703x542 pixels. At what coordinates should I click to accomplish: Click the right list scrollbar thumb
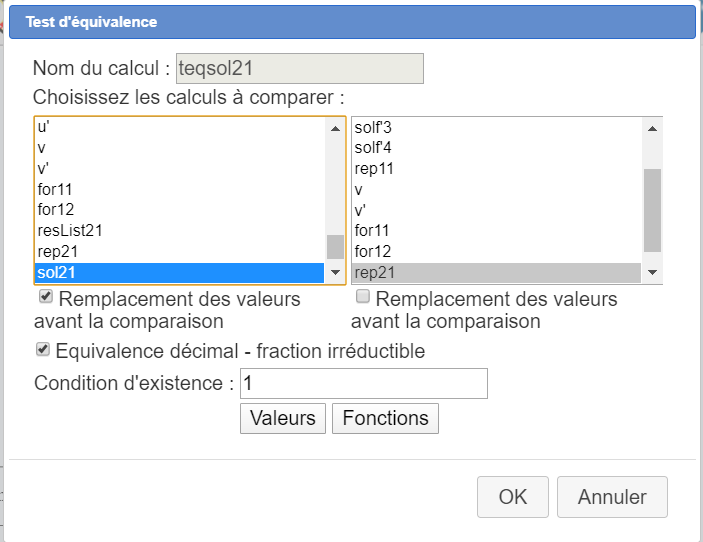tap(652, 210)
